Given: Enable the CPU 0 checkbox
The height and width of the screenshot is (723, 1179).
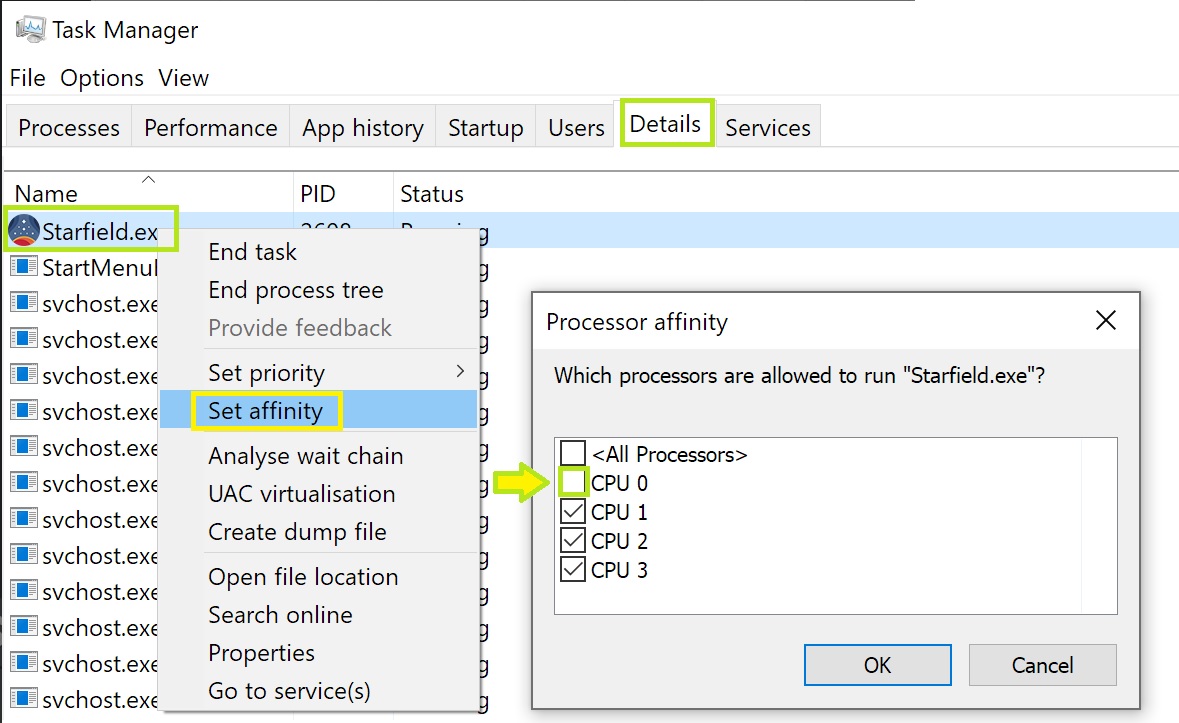Looking at the screenshot, I should (573, 482).
